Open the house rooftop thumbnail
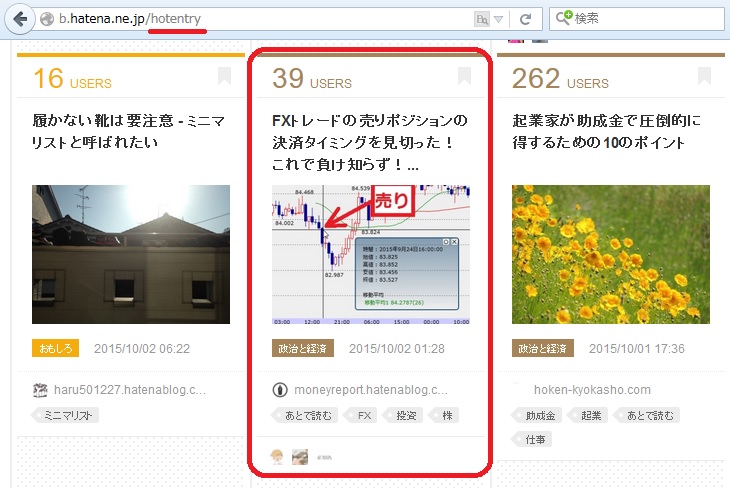Image resolution: width=730 pixels, height=488 pixels. click(x=131, y=254)
